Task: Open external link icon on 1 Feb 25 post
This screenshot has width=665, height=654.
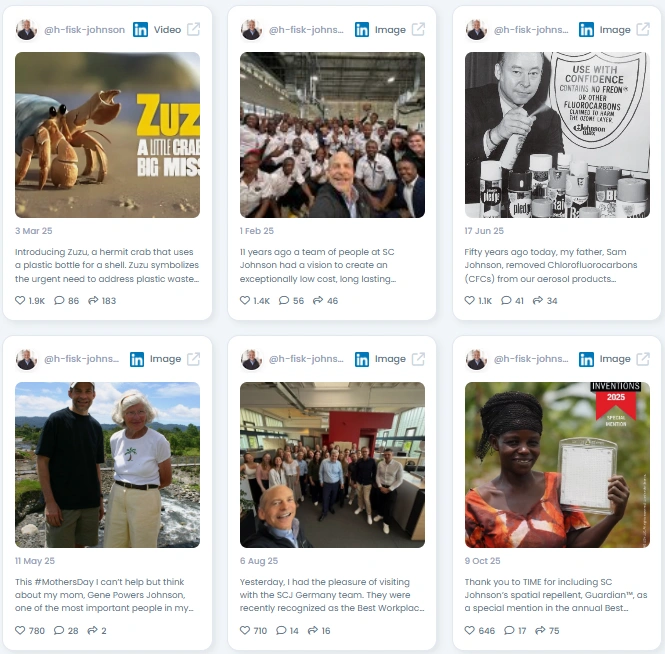Action: pos(418,29)
